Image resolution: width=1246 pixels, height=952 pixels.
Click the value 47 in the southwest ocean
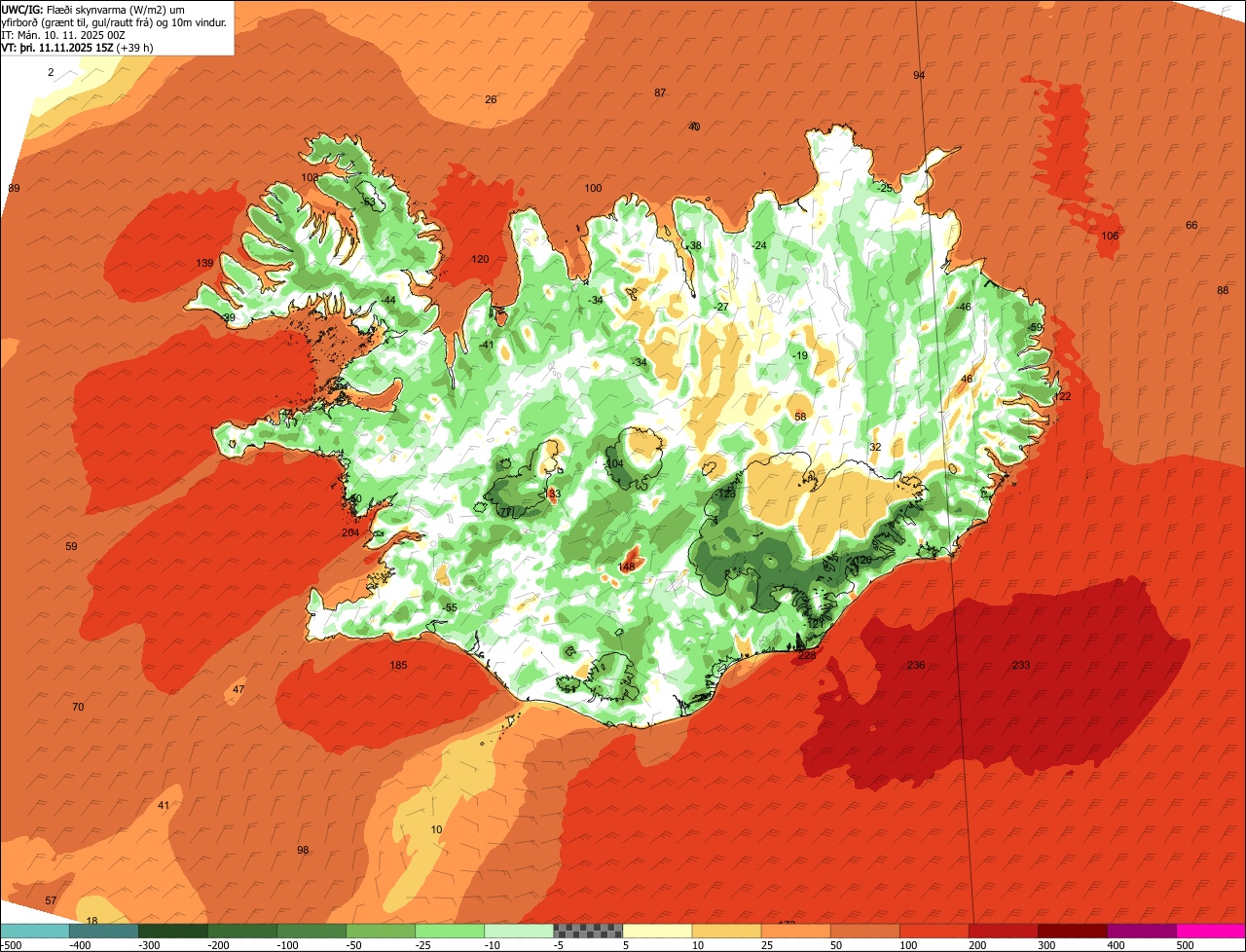click(x=238, y=689)
